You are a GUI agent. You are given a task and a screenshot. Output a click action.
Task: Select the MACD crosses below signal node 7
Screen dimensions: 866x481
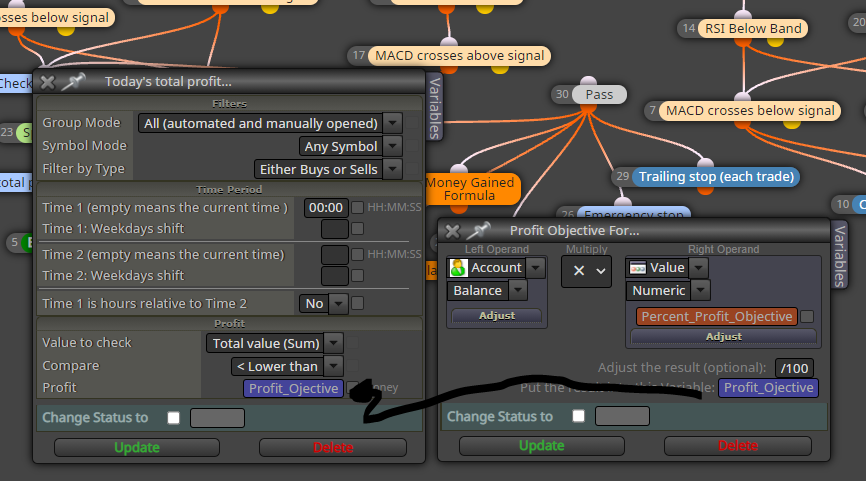click(750, 110)
